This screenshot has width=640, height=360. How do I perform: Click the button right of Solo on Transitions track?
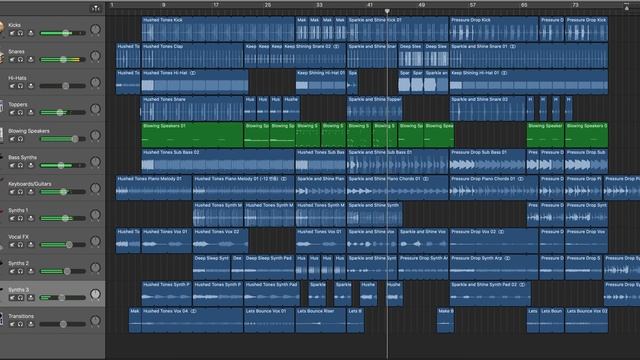click(31, 324)
